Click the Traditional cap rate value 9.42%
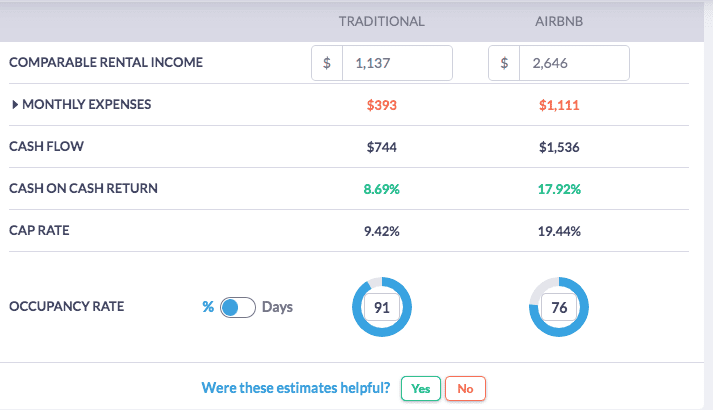The height and width of the screenshot is (410, 713). pos(382,231)
